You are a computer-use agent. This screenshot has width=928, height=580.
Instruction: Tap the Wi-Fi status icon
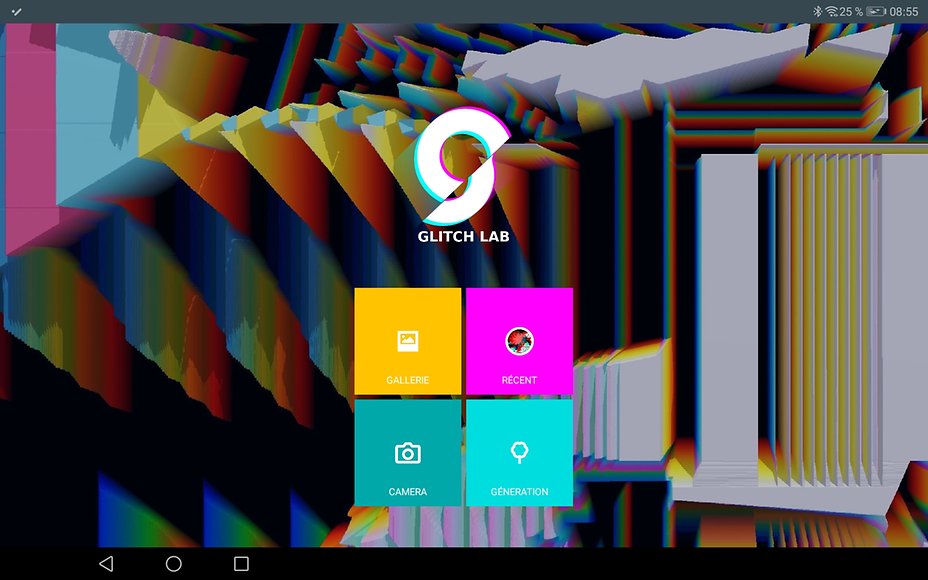832,11
